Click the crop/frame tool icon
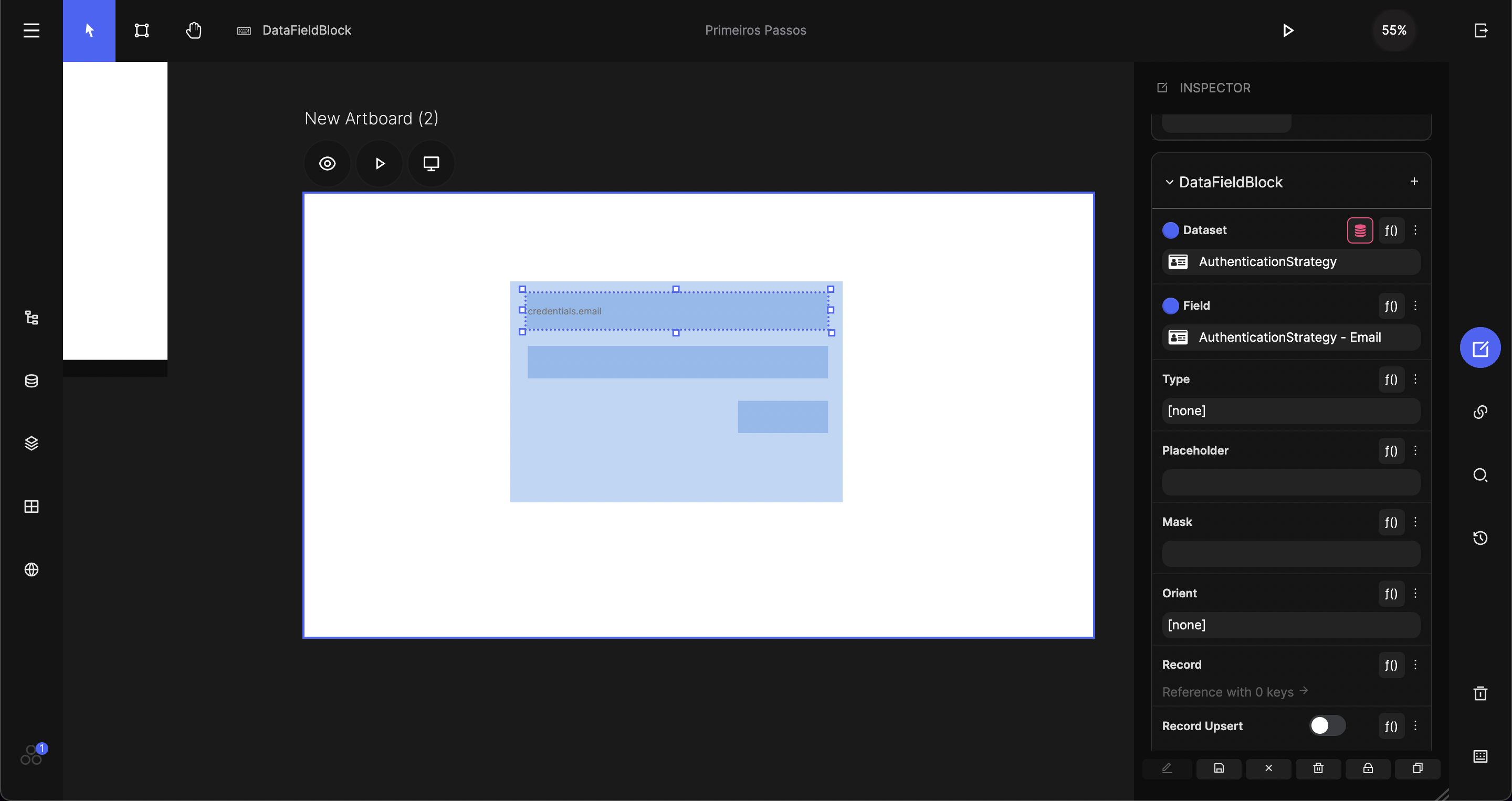1512x801 pixels. 141,30
